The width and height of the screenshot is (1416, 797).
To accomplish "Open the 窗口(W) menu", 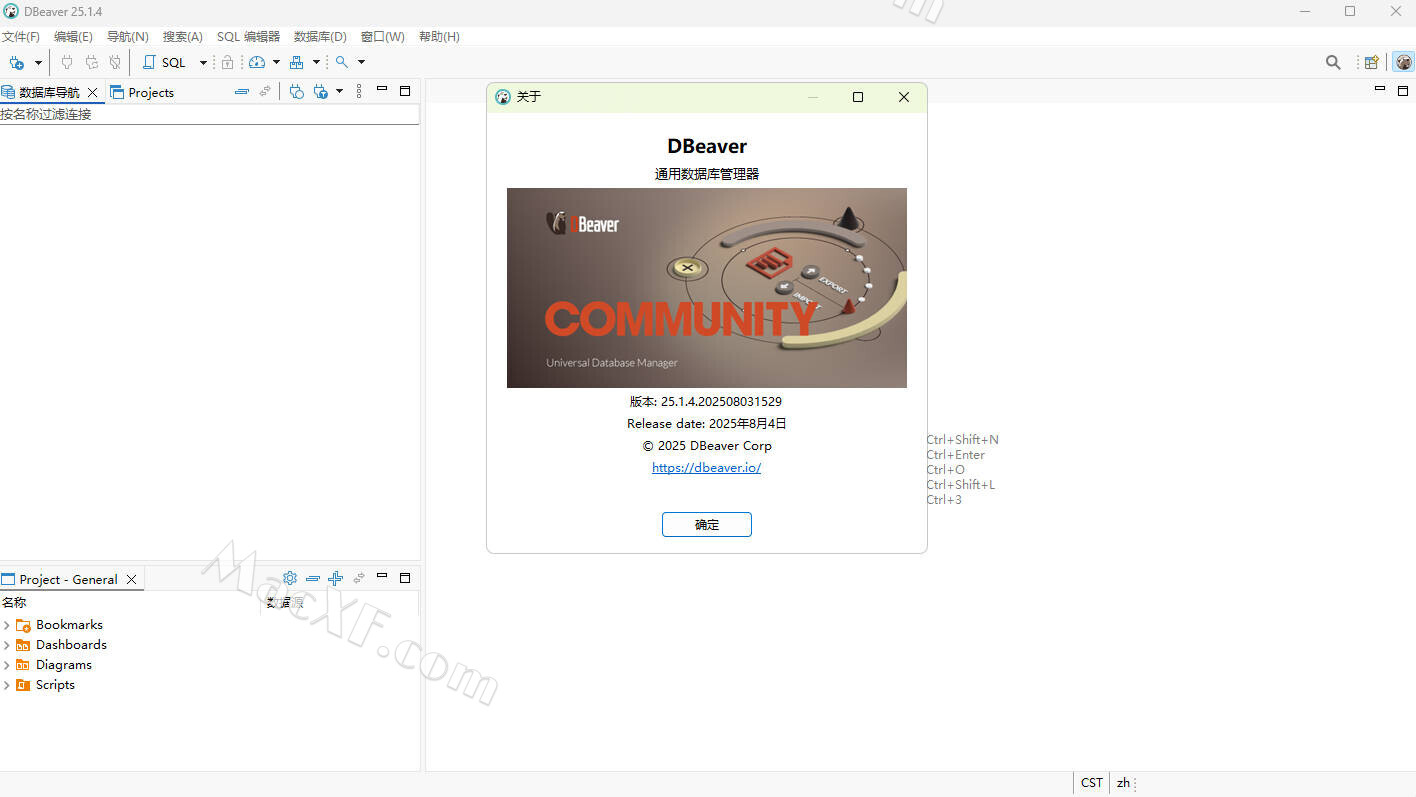I will (x=383, y=36).
